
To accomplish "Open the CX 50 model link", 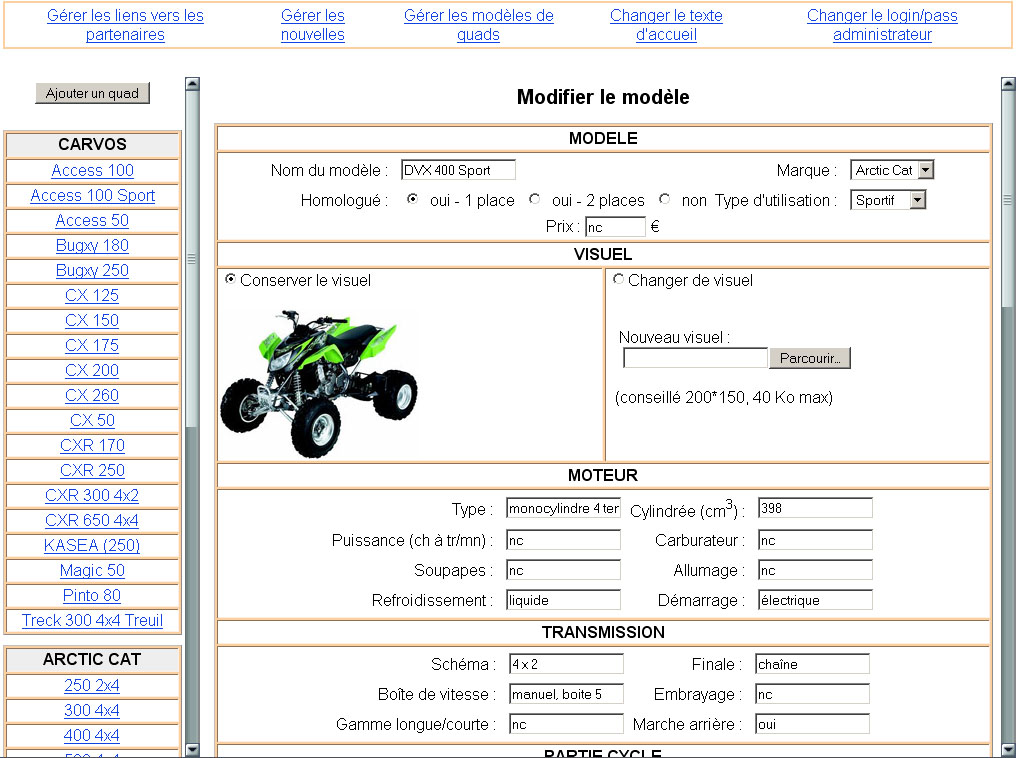I will pyautogui.click(x=92, y=420).
